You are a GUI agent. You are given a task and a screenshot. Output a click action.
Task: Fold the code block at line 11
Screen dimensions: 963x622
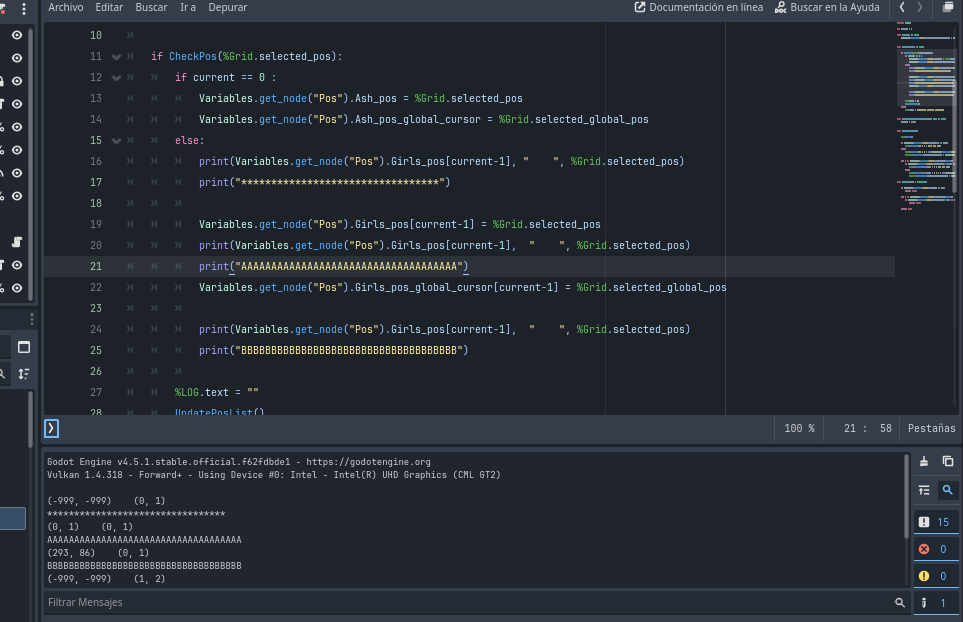coord(117,57)
